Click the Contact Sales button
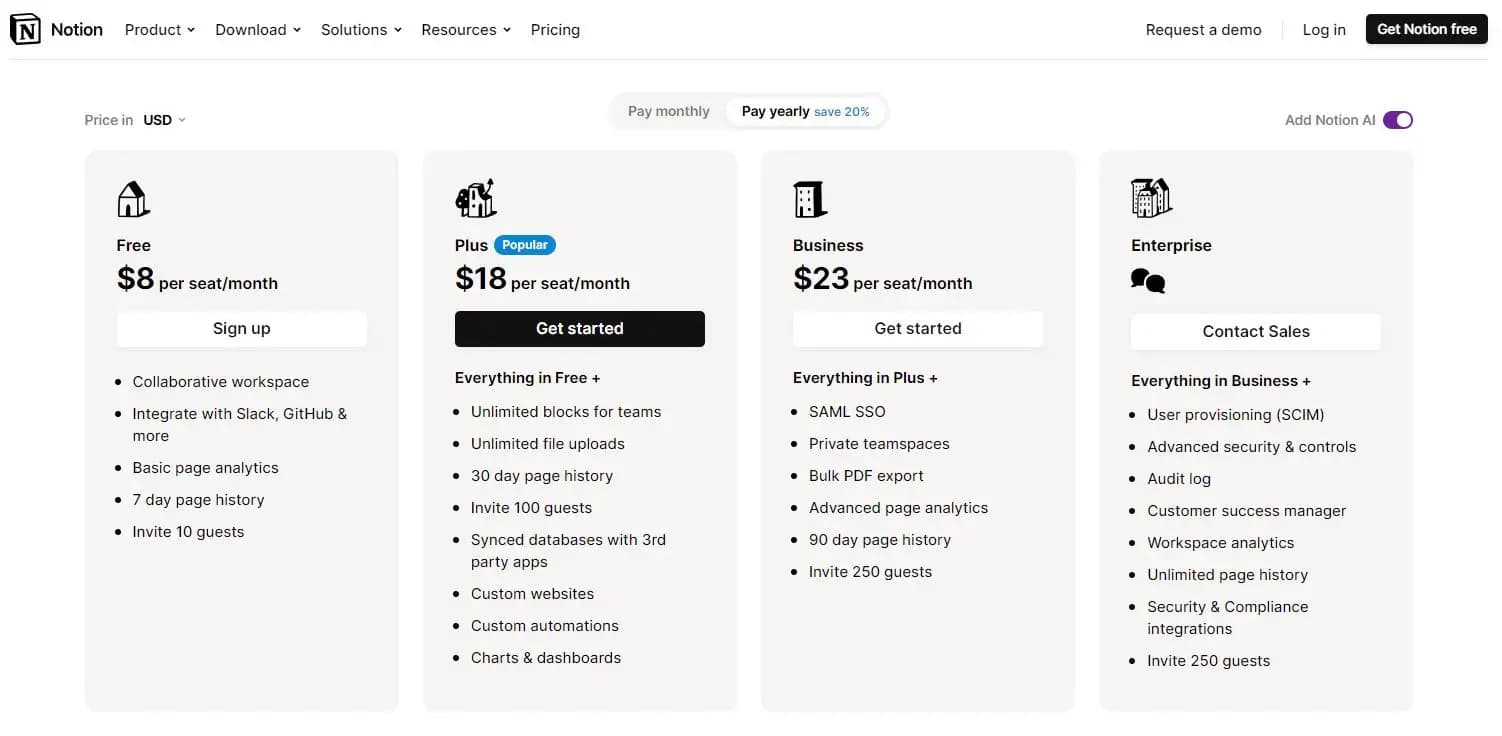Image resolution: width=1502 pixels, height=736 pixels. [1256, 332]
